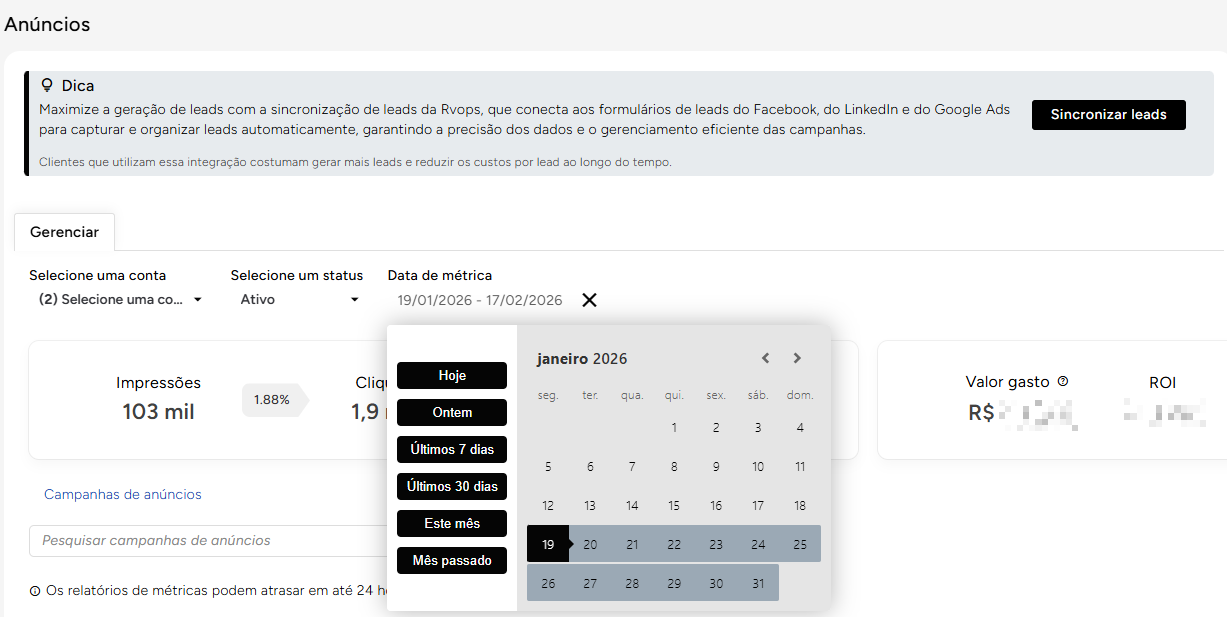The height and width of the screenshot is (617, 1227).
Task: Apply the Últimos 7 dias preset
Action: pyautogui.click(x=452, y=449)
